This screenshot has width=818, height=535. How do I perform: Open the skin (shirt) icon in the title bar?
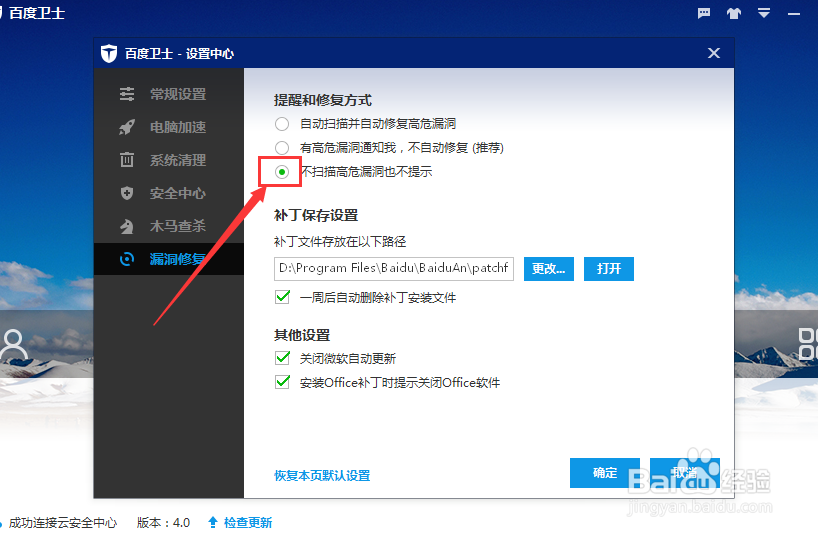[734, 13]
